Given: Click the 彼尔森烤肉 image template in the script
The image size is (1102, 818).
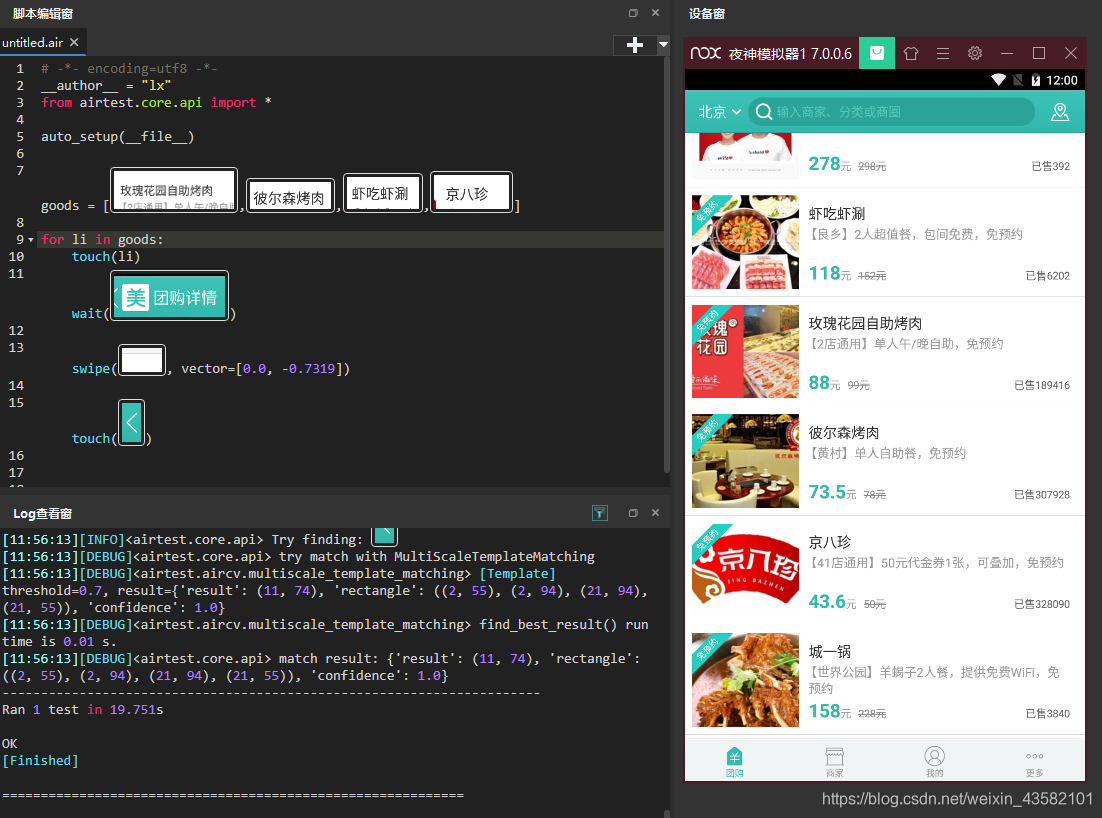Looking at the screenshot, I should coord(290,195).
